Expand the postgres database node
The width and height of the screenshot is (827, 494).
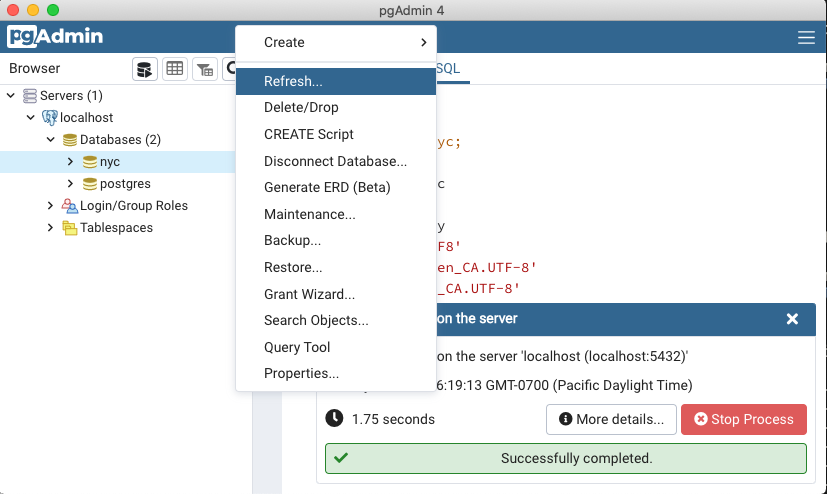[70, 184]
